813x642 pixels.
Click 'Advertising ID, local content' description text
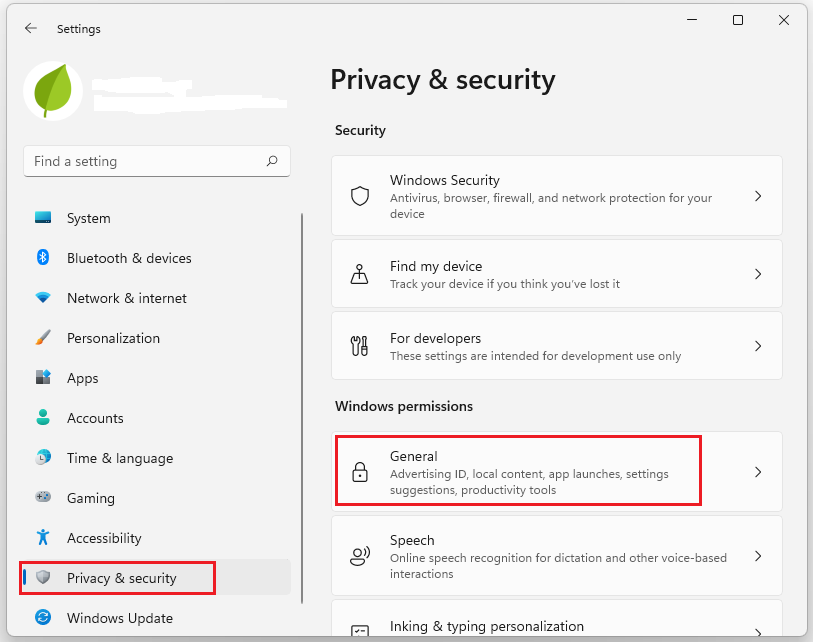click(529, 482)
